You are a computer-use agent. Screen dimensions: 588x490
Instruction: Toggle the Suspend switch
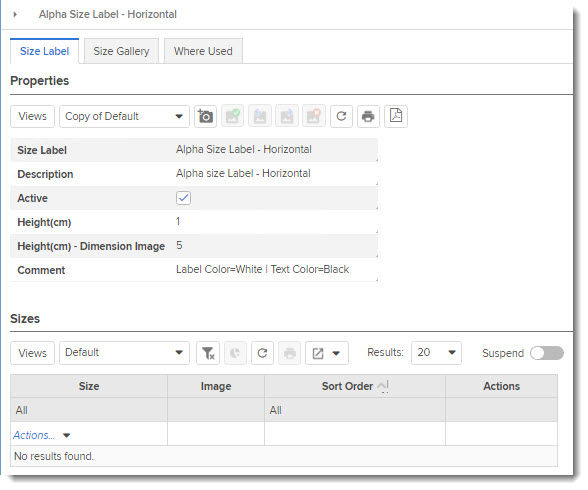547,353
